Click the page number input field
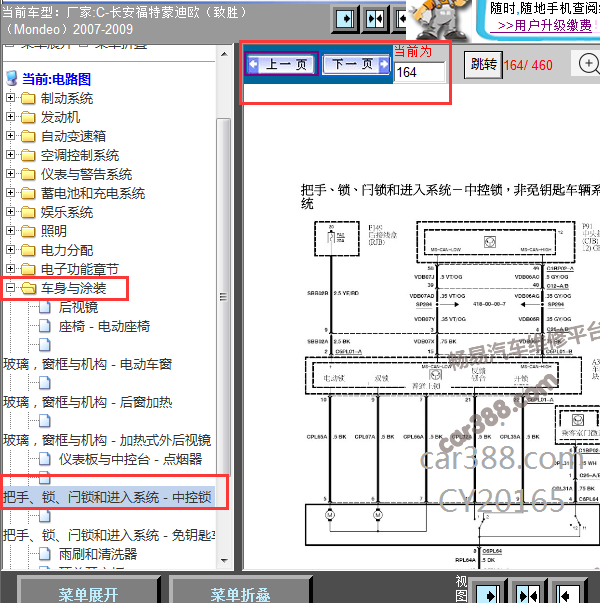Image resolution: width=600 pixels, height=603 pixels. [x=420, y=72]
